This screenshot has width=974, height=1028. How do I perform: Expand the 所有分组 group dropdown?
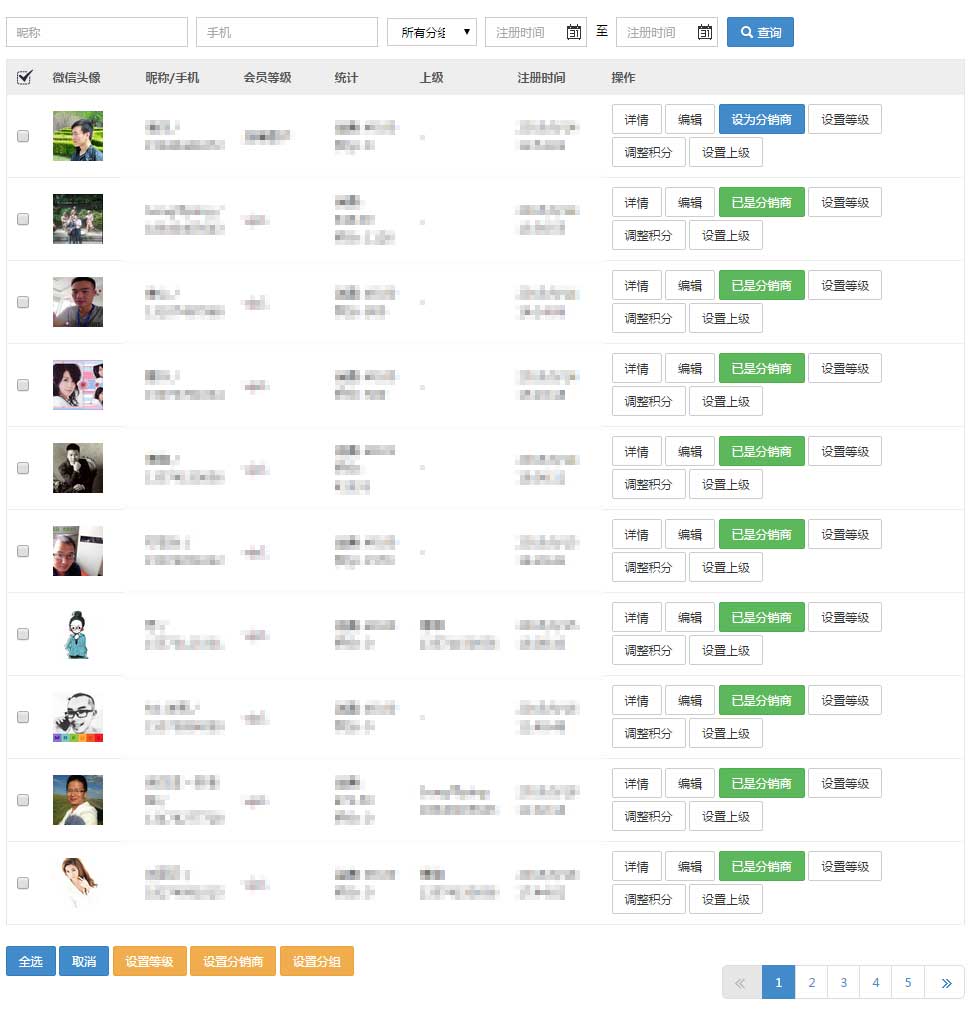[432, 33]
